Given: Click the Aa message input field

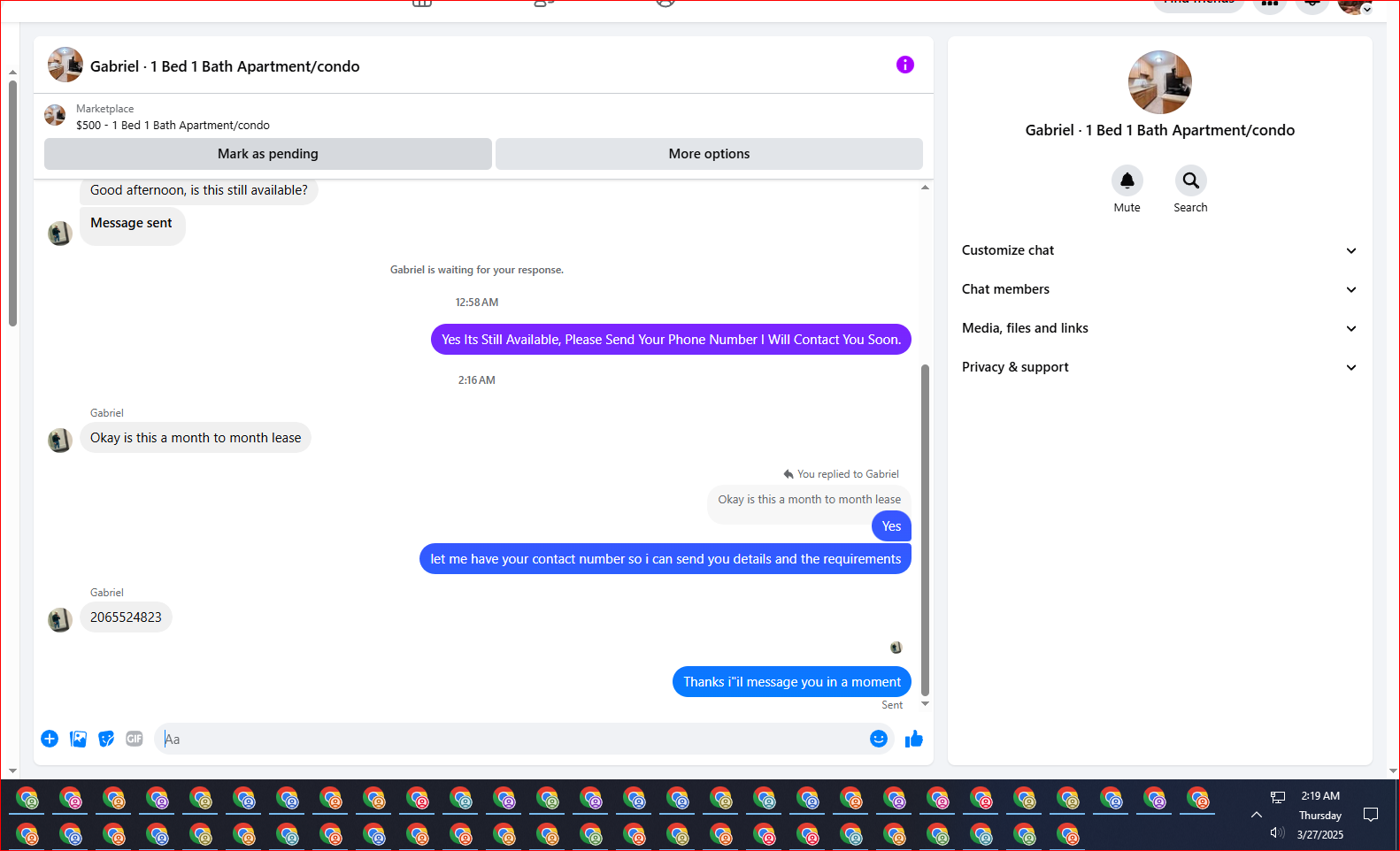Looking at the screenshot, I should coord(513,740).
